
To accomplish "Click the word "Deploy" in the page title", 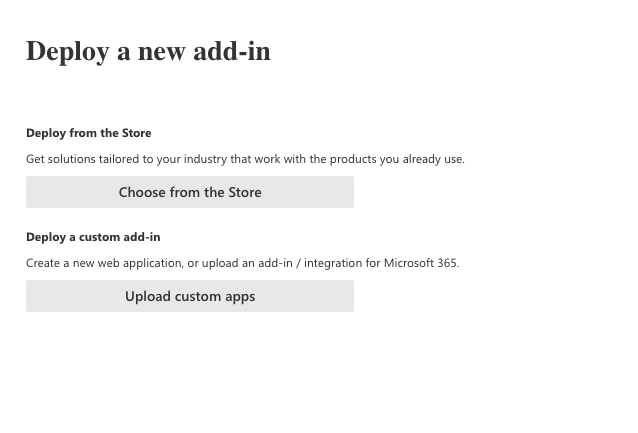I will pyautogui.click(x=67, y=51).
